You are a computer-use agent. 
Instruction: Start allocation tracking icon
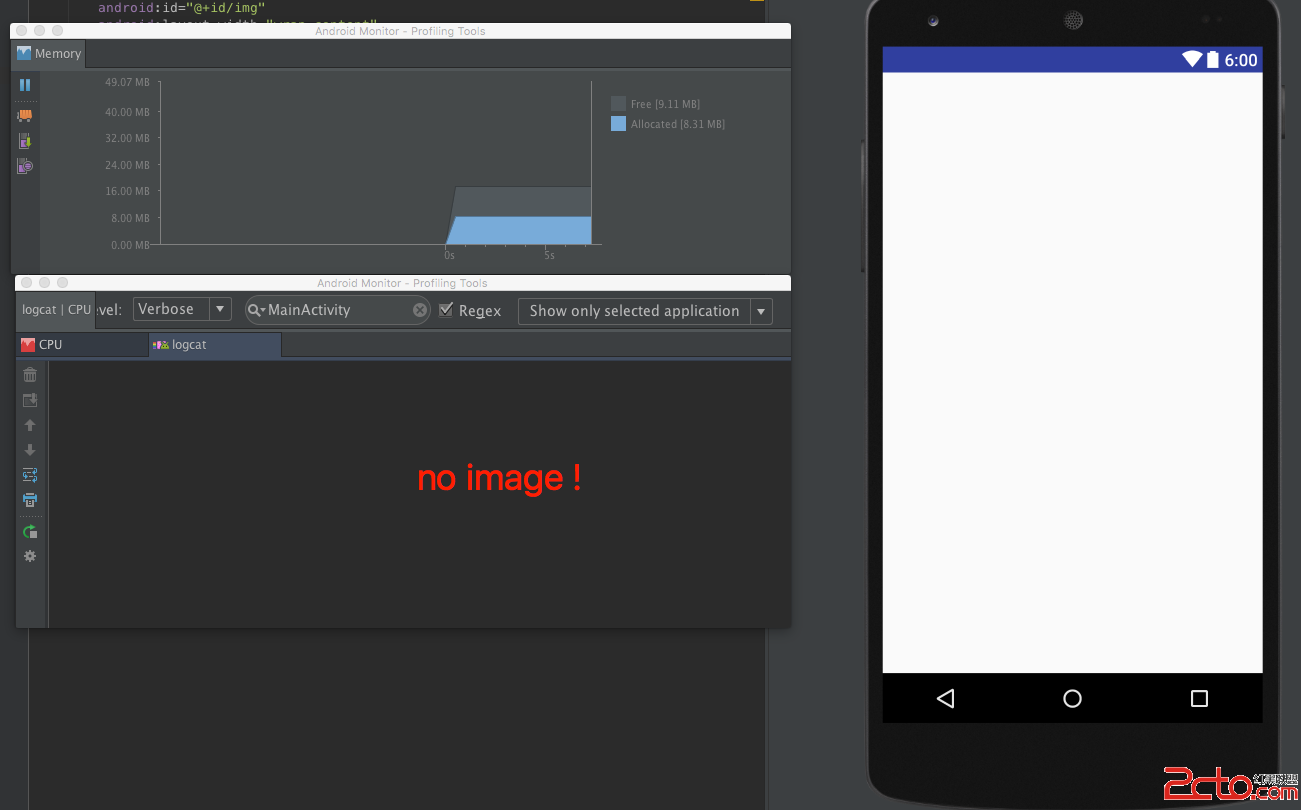coord(25,166)
